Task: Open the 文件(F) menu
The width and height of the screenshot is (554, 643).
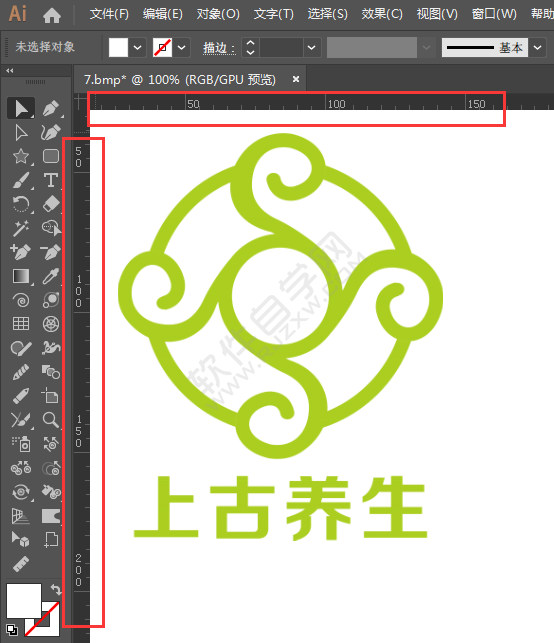Action: pos(109,14)
